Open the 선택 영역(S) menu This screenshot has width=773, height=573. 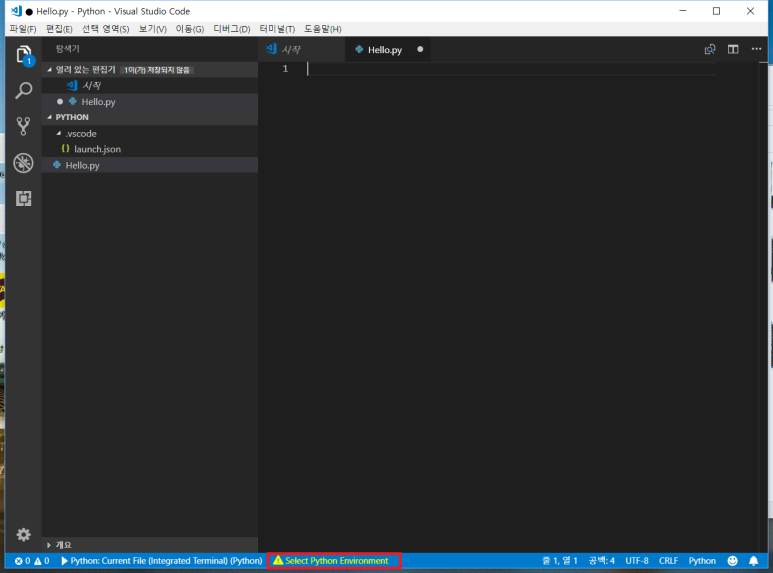(105, 29)
